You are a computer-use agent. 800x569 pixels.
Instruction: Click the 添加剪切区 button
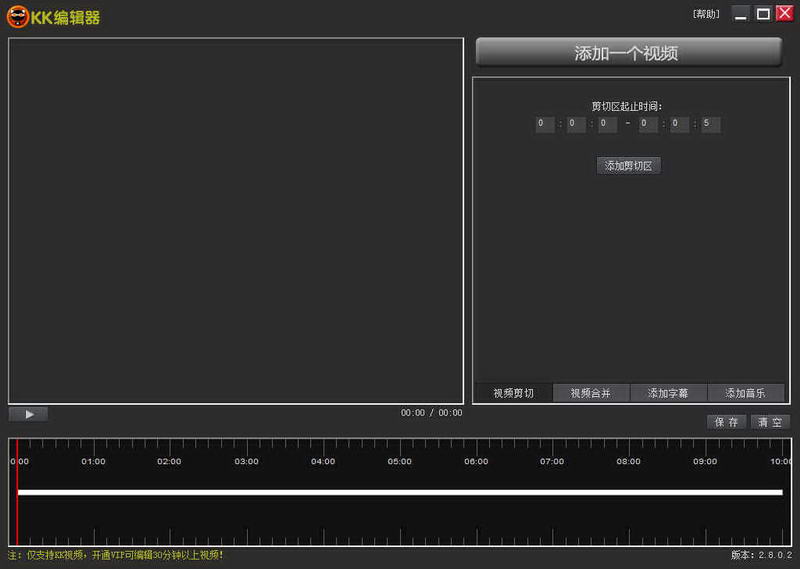pos(629,166)
